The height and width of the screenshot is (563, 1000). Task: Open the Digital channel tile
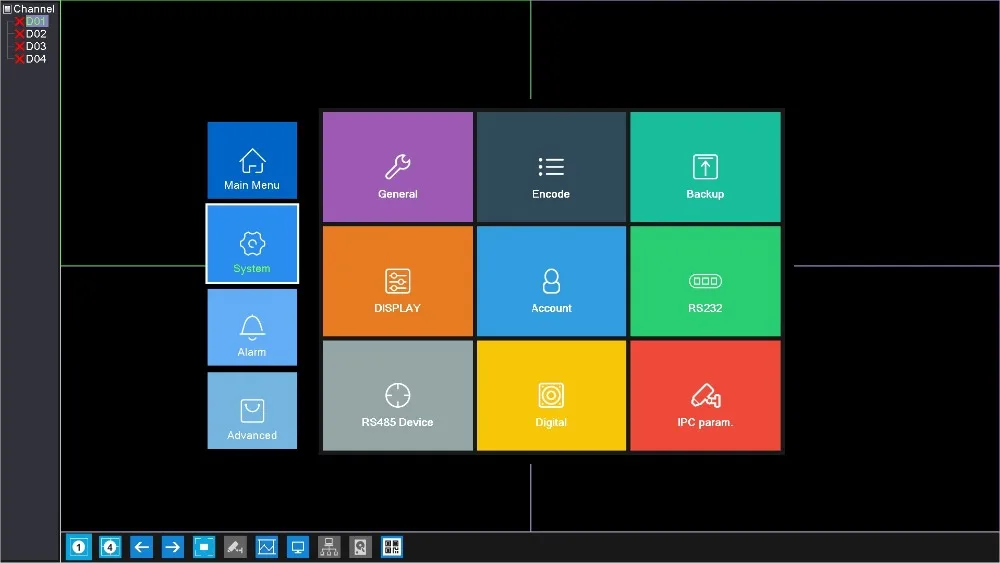pos(551,395)
